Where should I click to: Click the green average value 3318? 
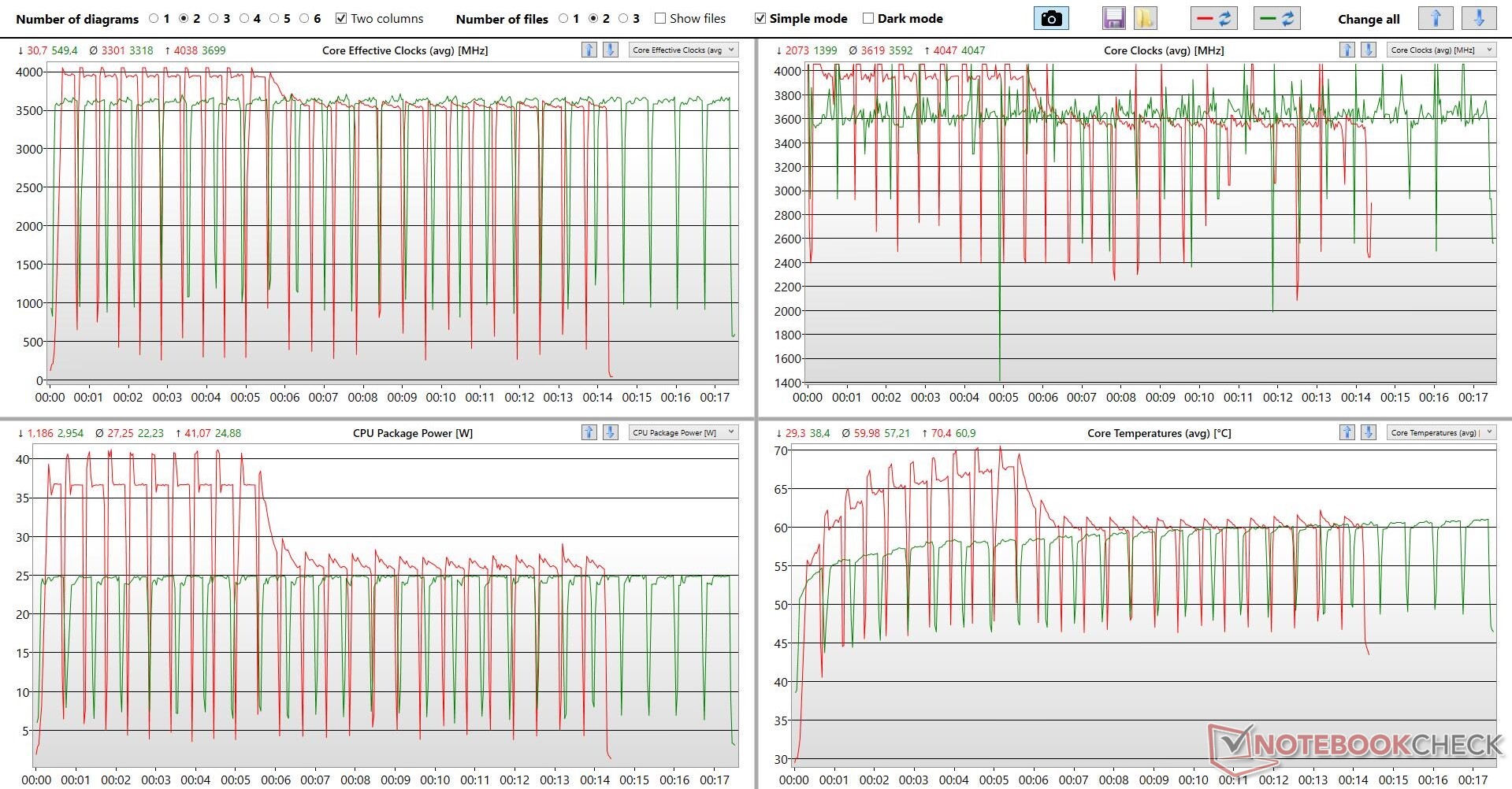pos(141,50)
